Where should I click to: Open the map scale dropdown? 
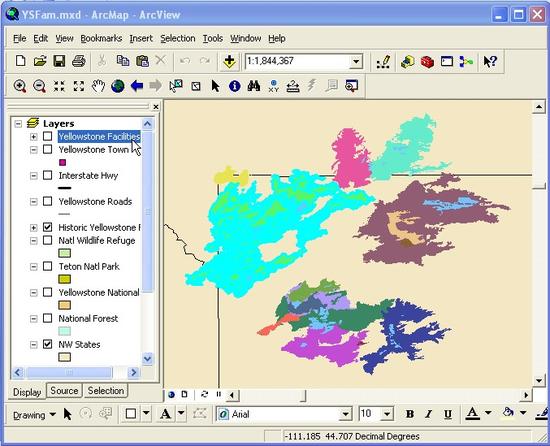coord(356,62)
